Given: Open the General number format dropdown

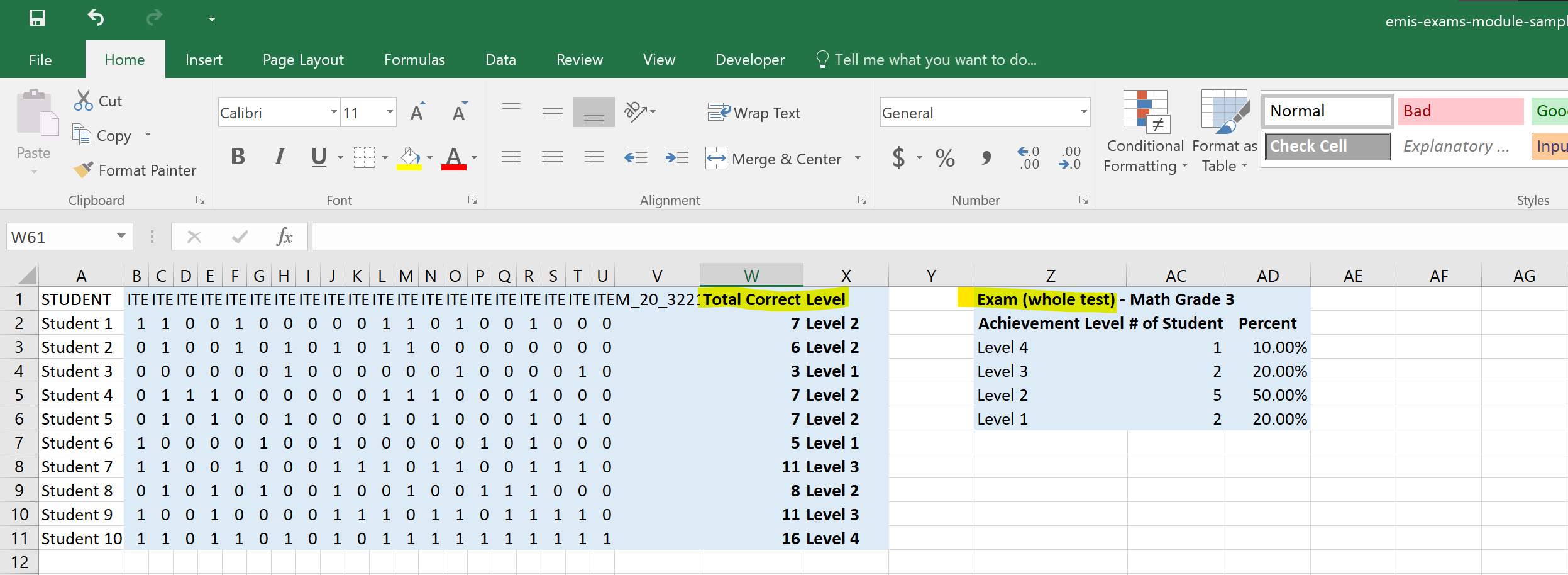Looking at the screenshot, I should [x=1083, y=113].
